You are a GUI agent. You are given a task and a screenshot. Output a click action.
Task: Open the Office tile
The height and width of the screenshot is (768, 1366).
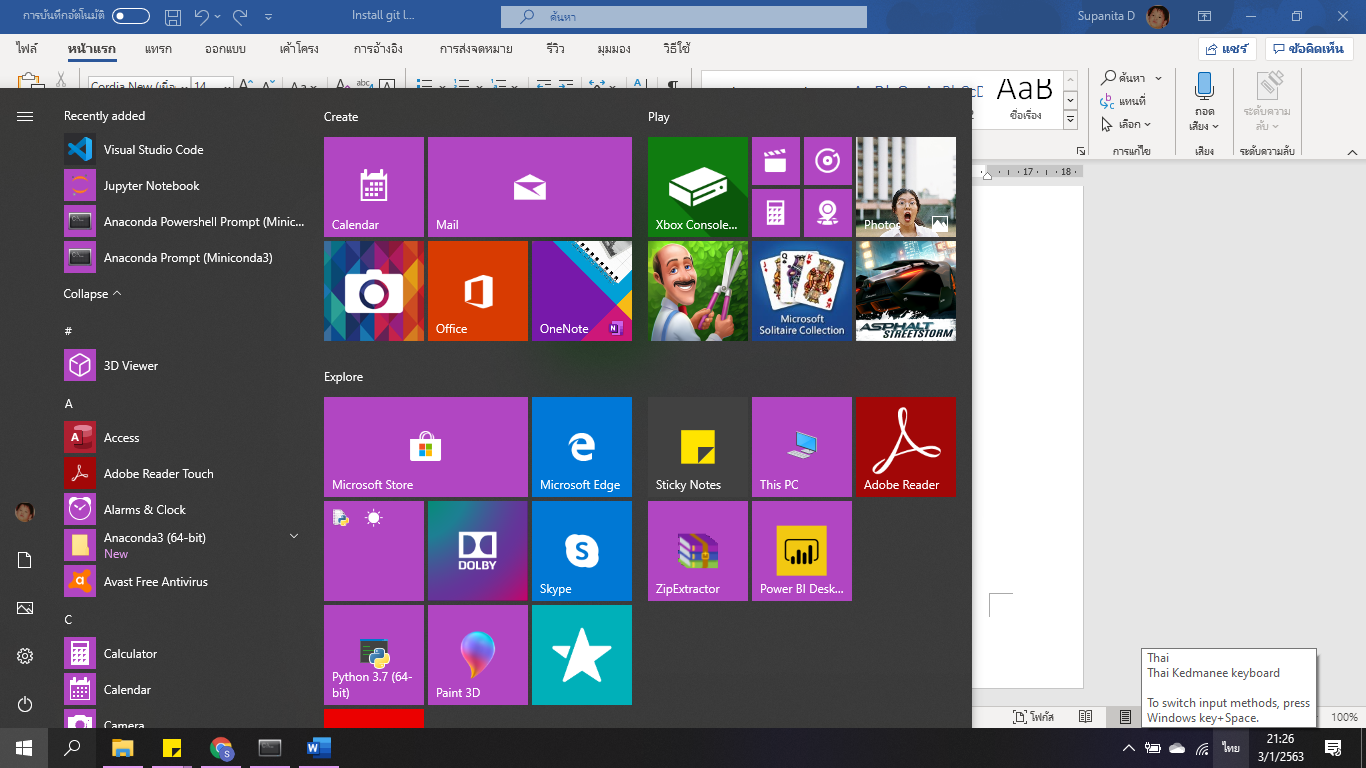coord(478,291)
